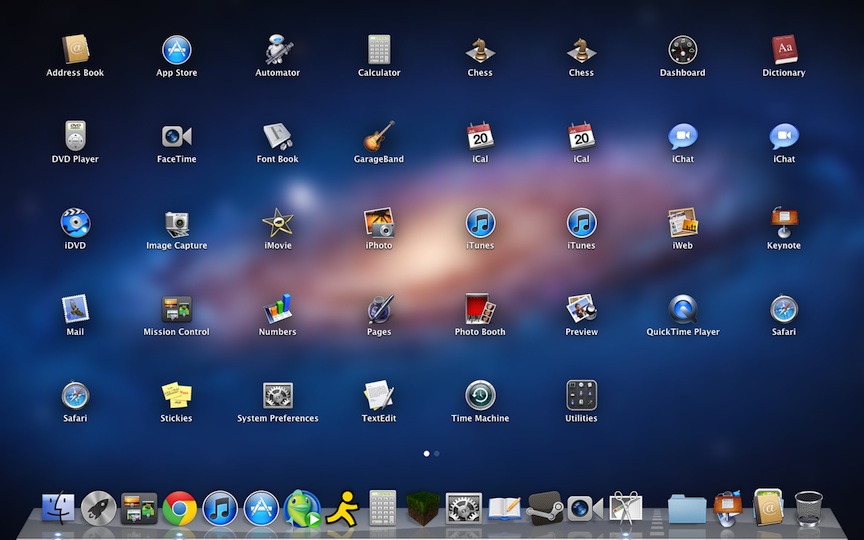
Task: Click Mission Control icon in the Dock
Action: point(139,508)
